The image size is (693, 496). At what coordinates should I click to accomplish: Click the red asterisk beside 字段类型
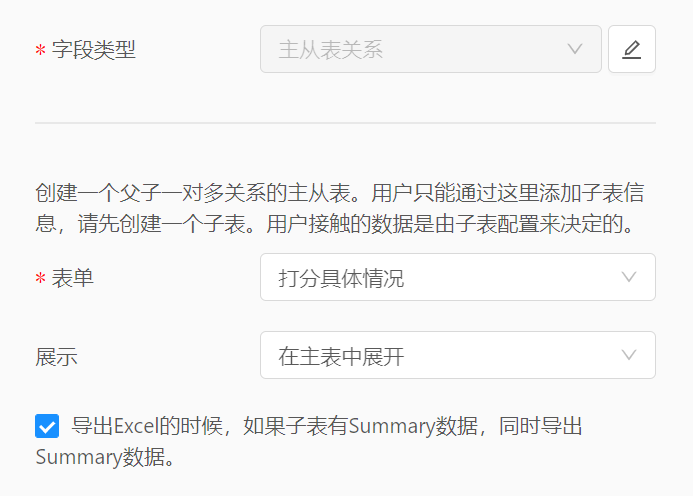[40, 50]
